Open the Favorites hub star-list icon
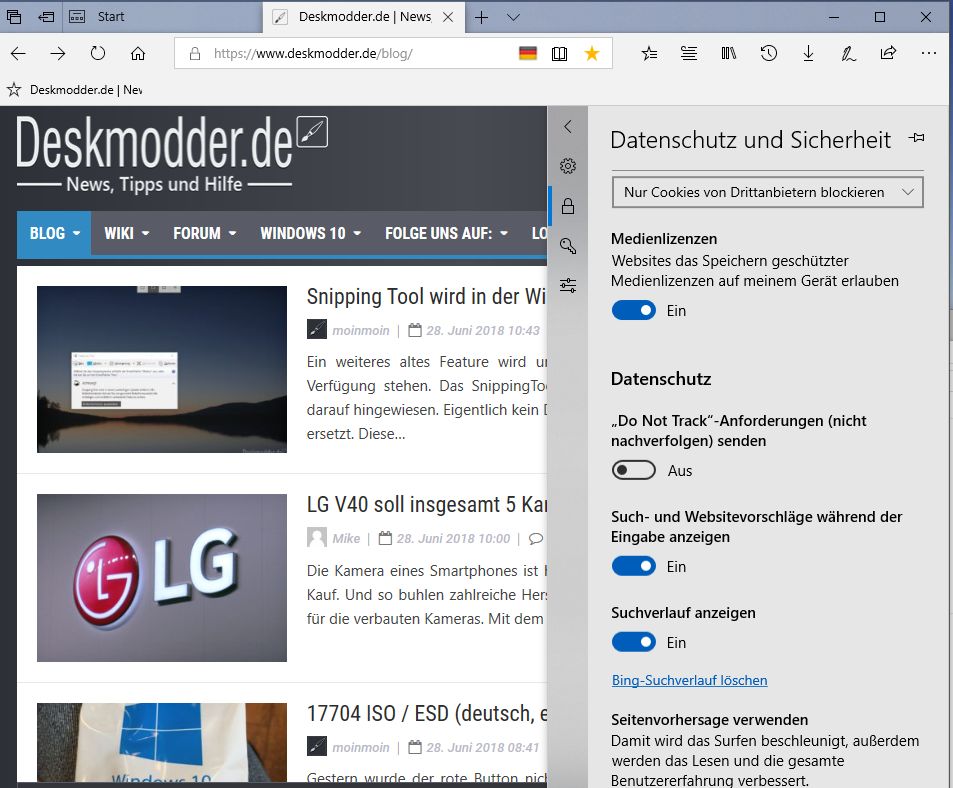The height and width of the screenshot is (788, 953). pyautogui.click(x=649, y=53)
